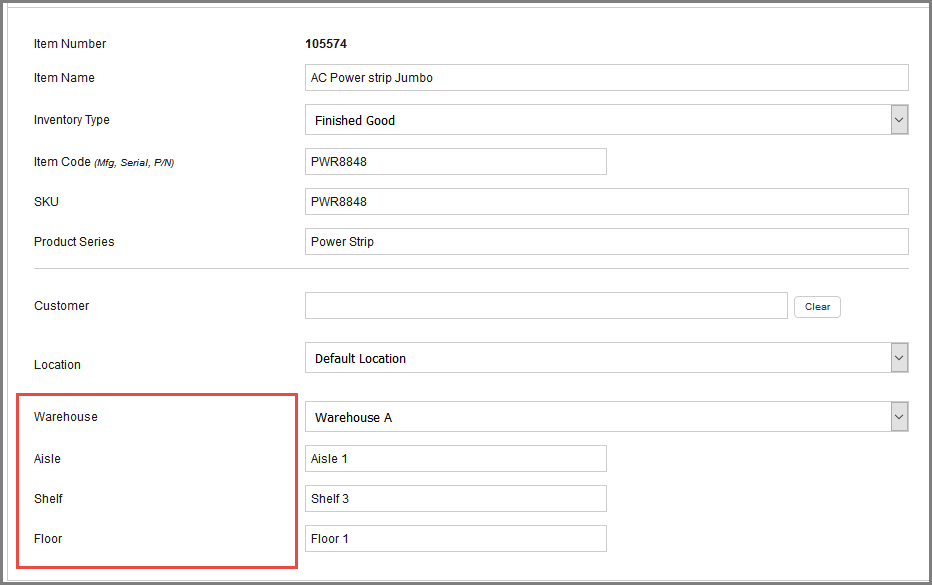932x585 pixels.
Task: Click the Location label
Action: [x=57, y=364]
